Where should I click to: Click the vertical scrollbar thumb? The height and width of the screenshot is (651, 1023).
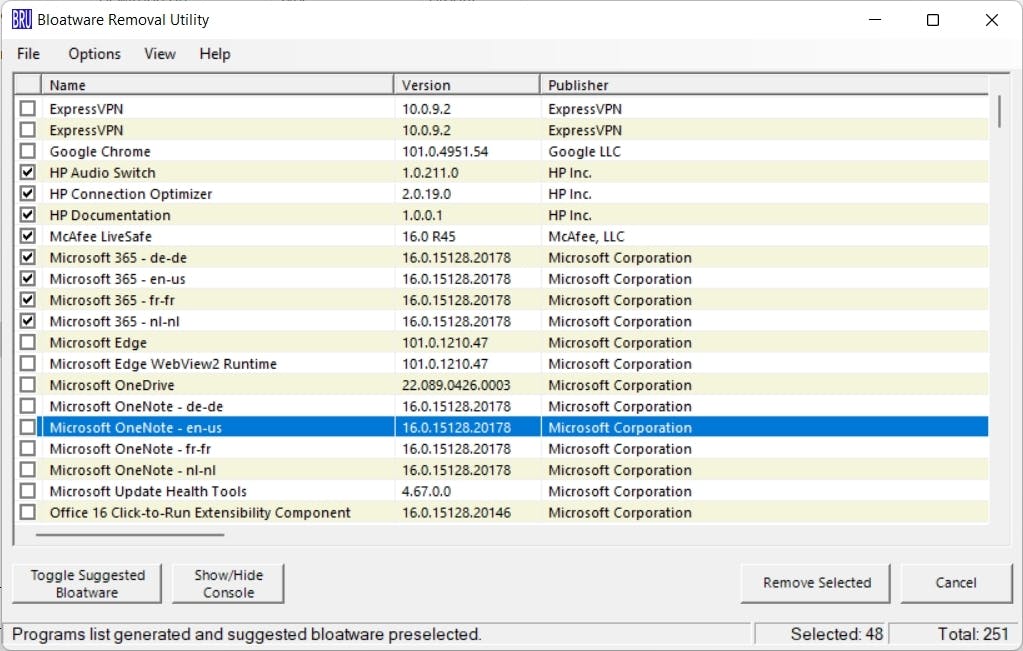pos(998,111)
